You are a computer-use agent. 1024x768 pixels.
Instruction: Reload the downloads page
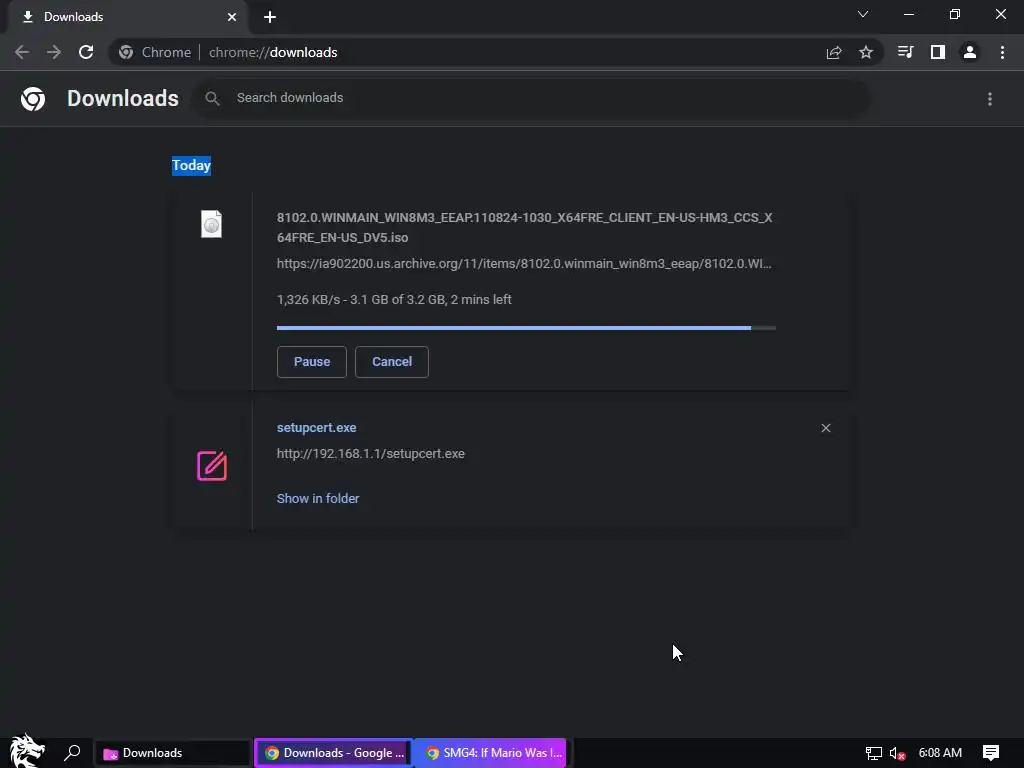[x=86, y=52]
